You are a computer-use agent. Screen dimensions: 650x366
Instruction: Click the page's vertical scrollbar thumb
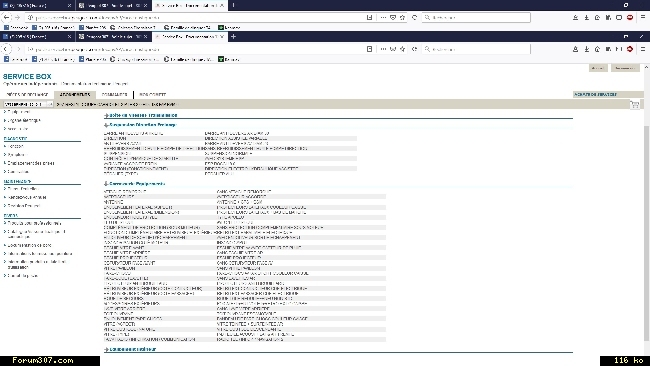646,232
